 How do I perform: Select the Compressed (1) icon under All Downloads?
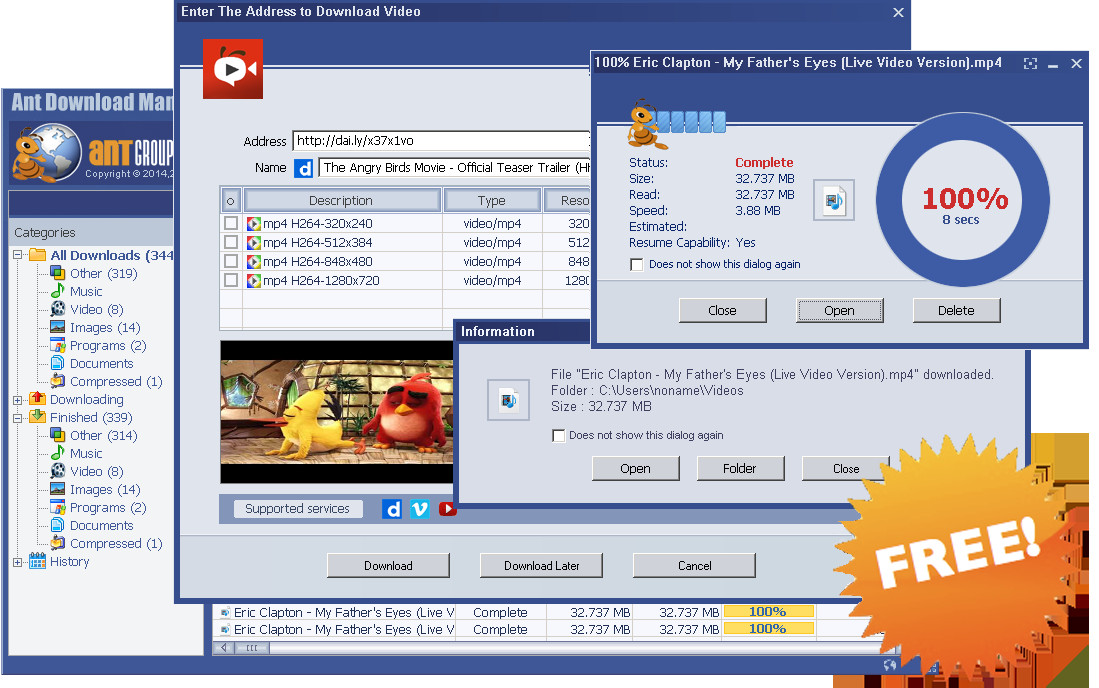[x=57, y=381]
